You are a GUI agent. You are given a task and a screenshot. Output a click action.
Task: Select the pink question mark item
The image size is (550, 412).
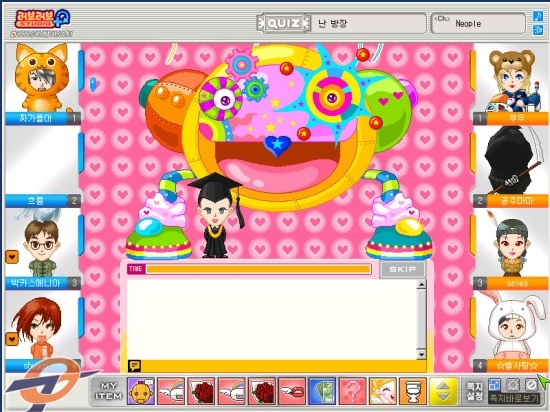pyautogui.click(x=353, y=391)
